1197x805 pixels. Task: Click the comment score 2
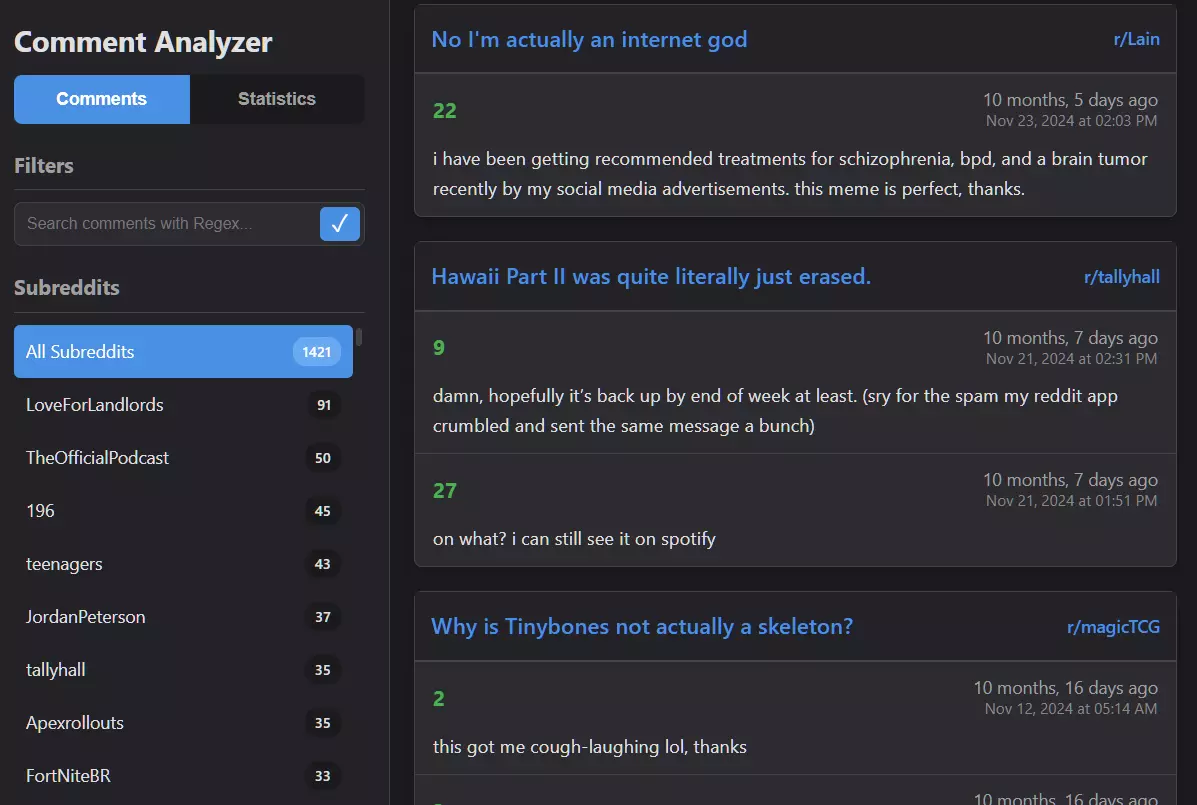(x=439, y=699)
